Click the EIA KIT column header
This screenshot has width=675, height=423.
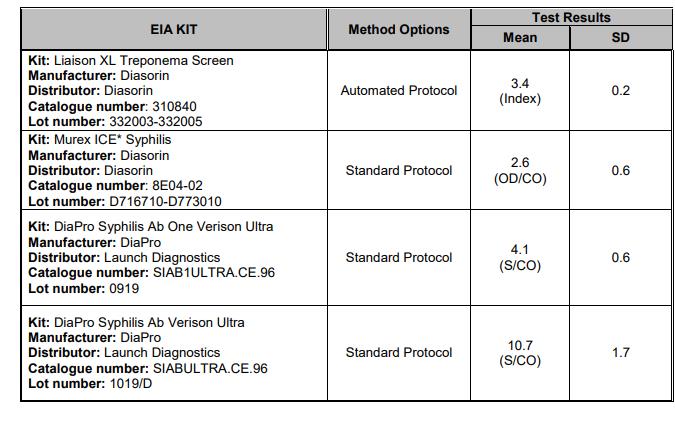[174, 30]
